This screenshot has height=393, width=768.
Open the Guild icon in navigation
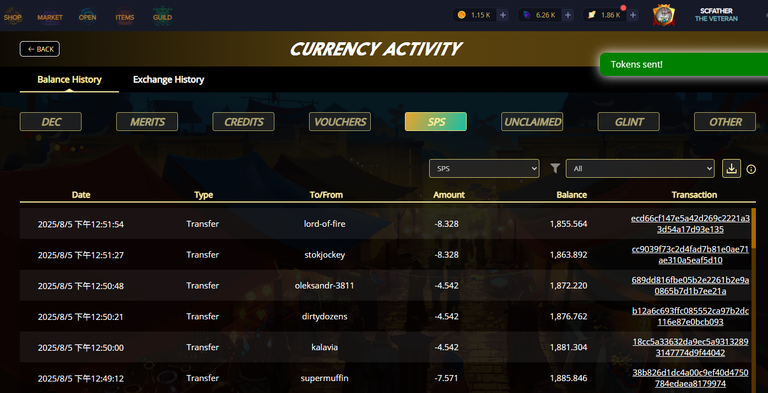[162, 17]
